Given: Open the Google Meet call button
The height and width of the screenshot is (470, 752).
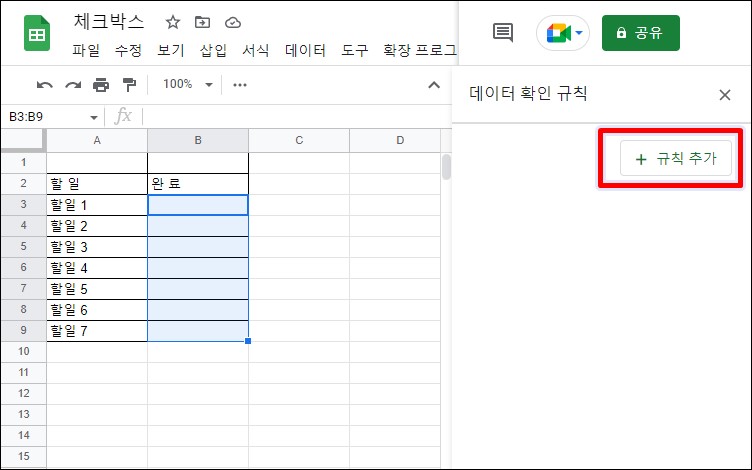Looking at the screenshot, I should pos(563,33).
